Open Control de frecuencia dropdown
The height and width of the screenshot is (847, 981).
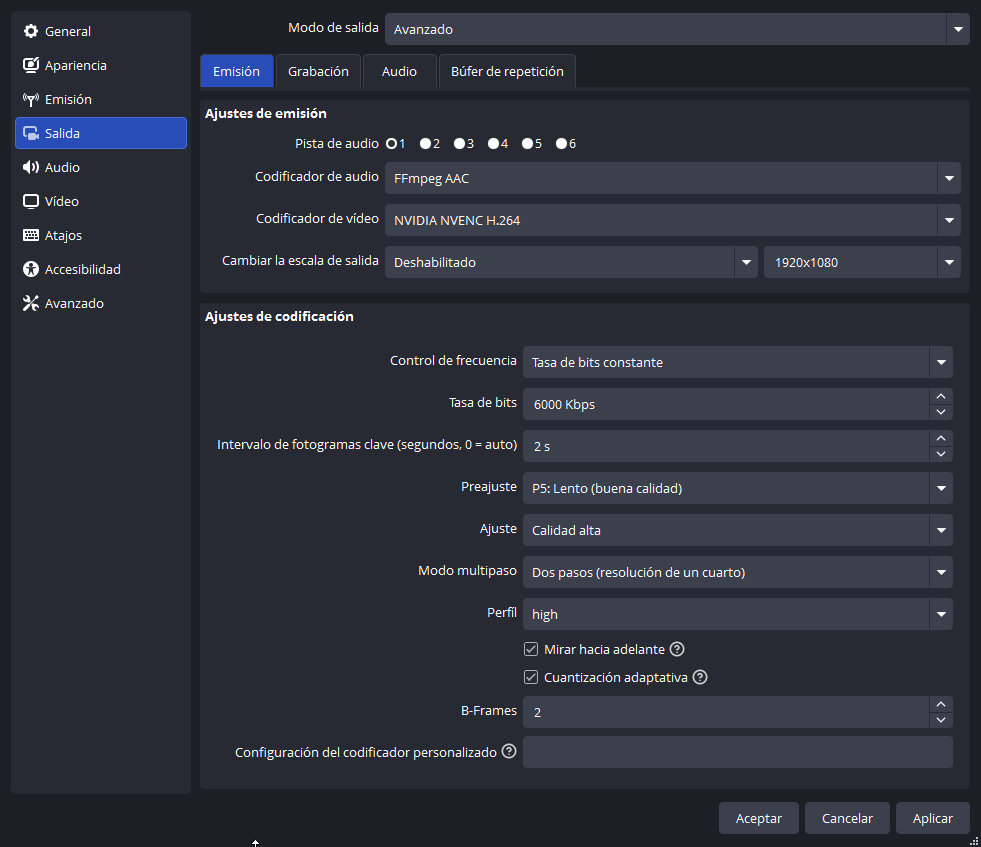tap(738, 362)
